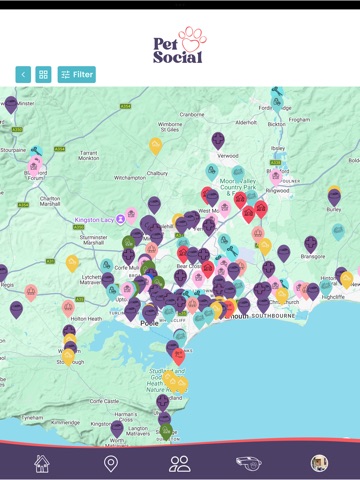The width and height of the screenshot is (360, 480).
Task: Select the pink pin beside Kingston Lacy
Action: (131, 215)
